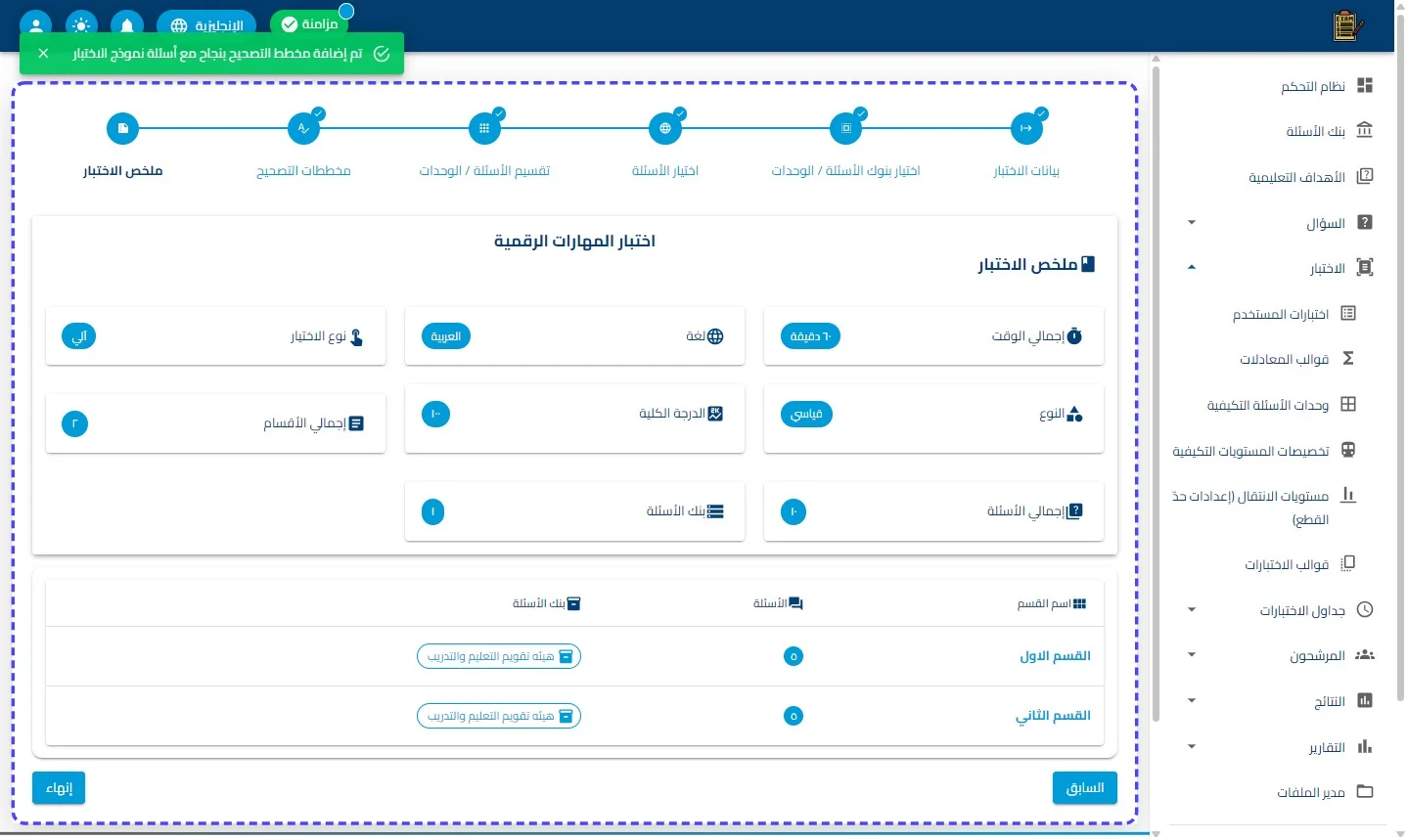This screenshot has width=1407, height=840.
Task: Click the السابق previous button
Action: coord(1085,788)
